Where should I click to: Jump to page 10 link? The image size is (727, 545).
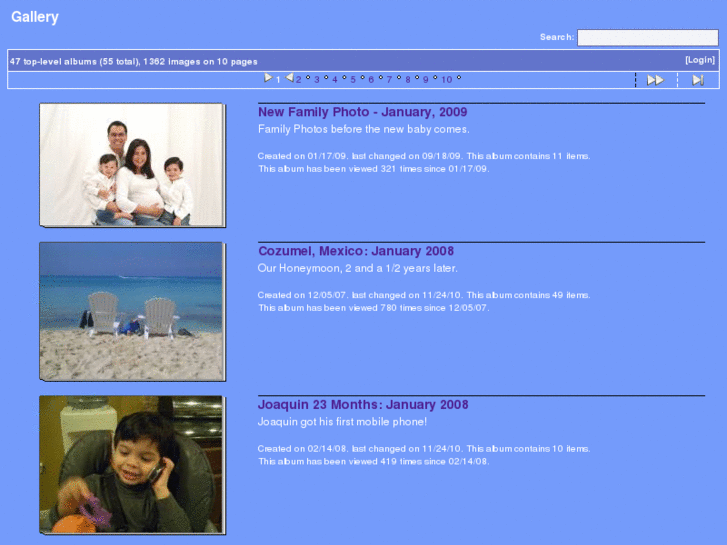pos(446,80)
